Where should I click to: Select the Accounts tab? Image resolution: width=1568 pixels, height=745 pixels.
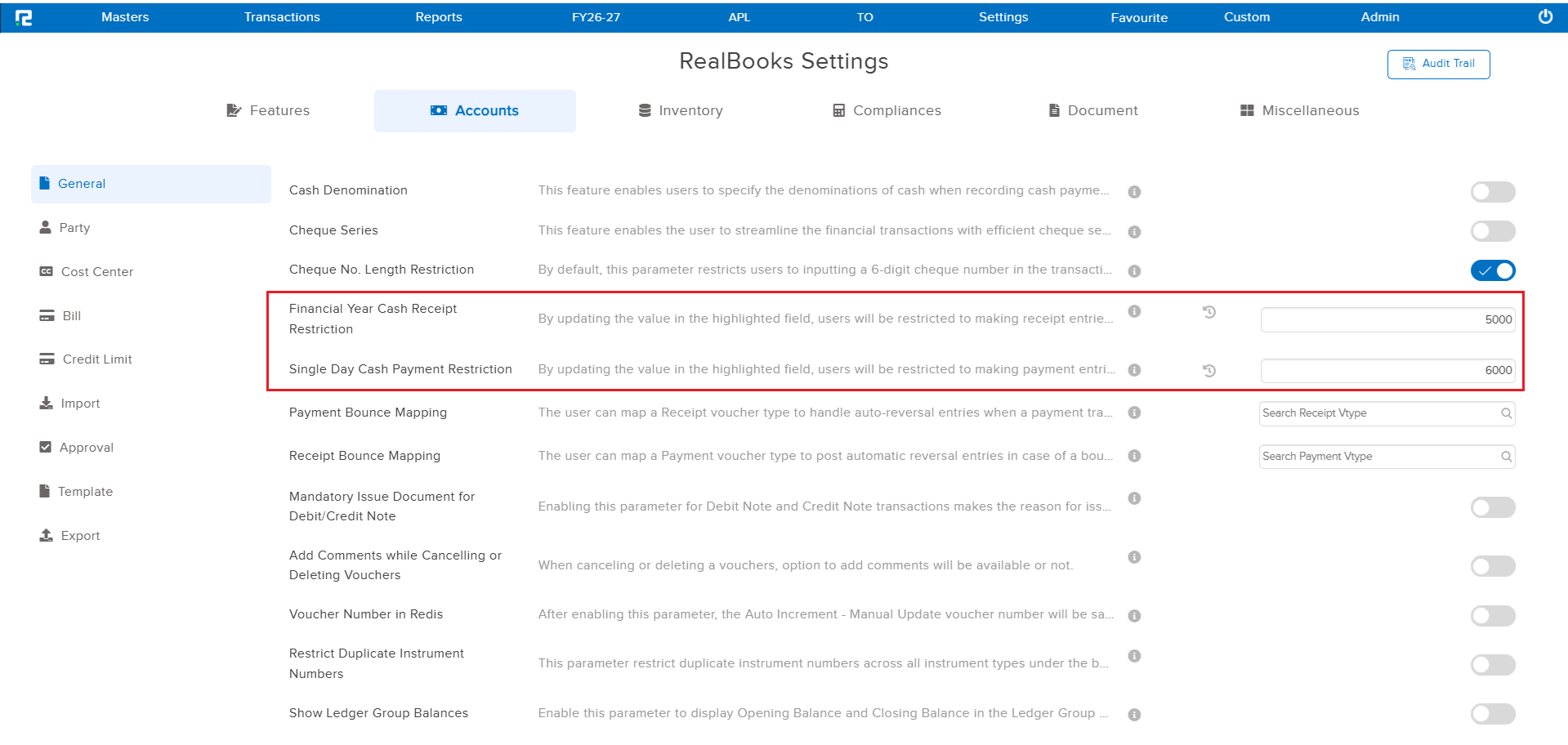pyautogui.click(x=475, y=111)
